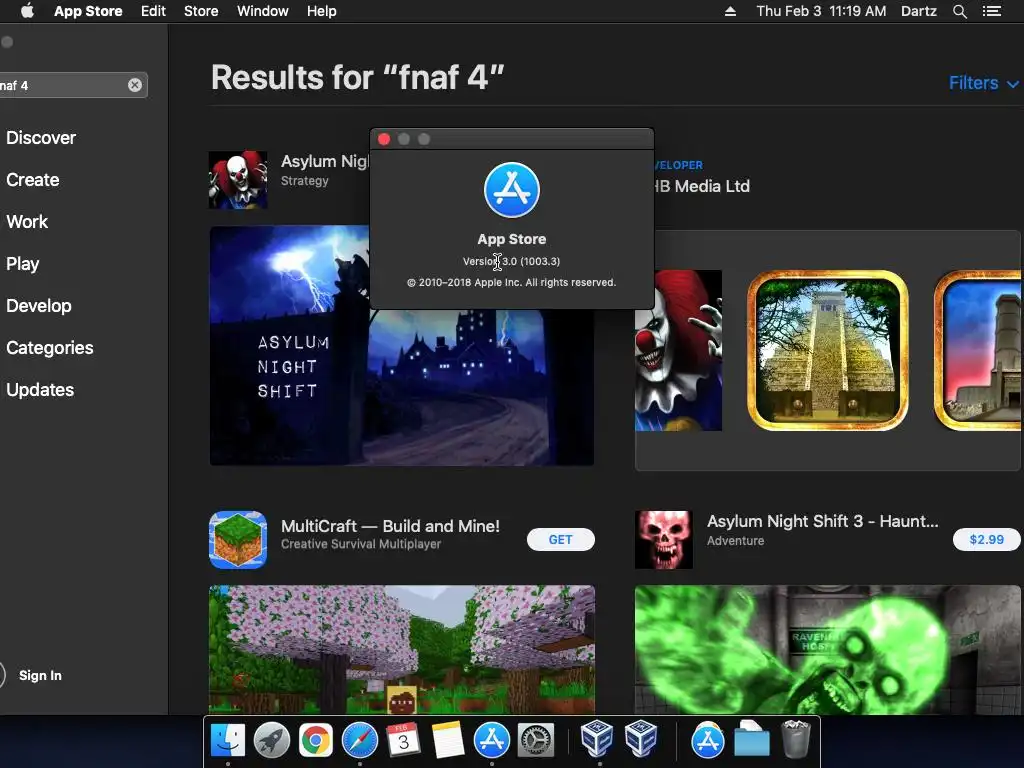Open Google Chrome from dock

315,741
